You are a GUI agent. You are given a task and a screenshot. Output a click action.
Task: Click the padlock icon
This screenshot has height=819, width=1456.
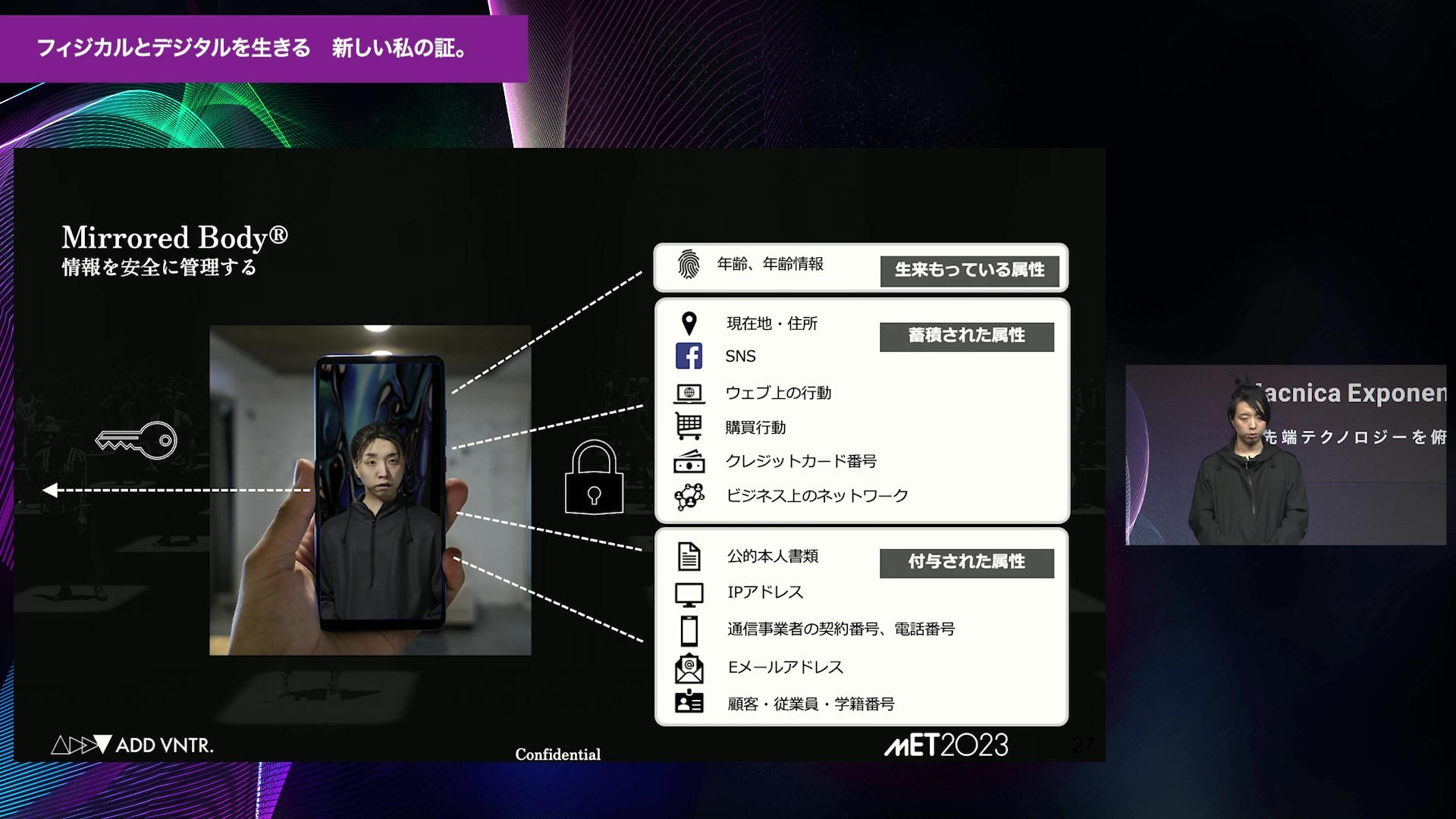(x=594, y=478)
